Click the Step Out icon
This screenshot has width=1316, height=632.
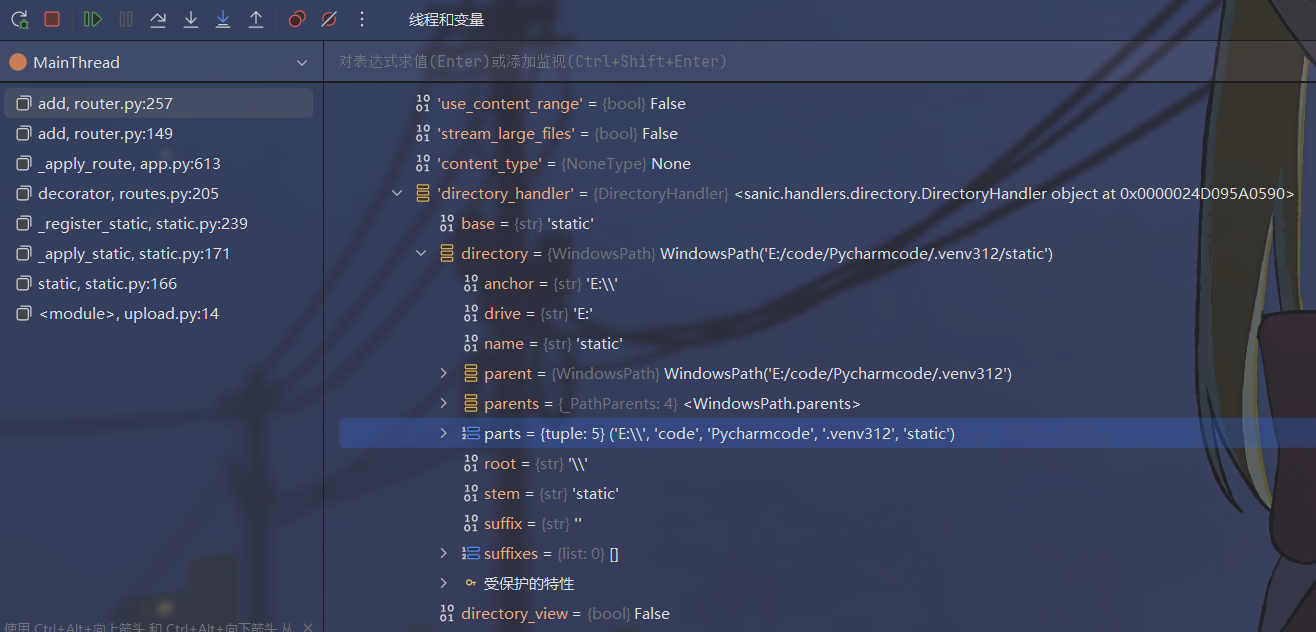click(256, 19)
